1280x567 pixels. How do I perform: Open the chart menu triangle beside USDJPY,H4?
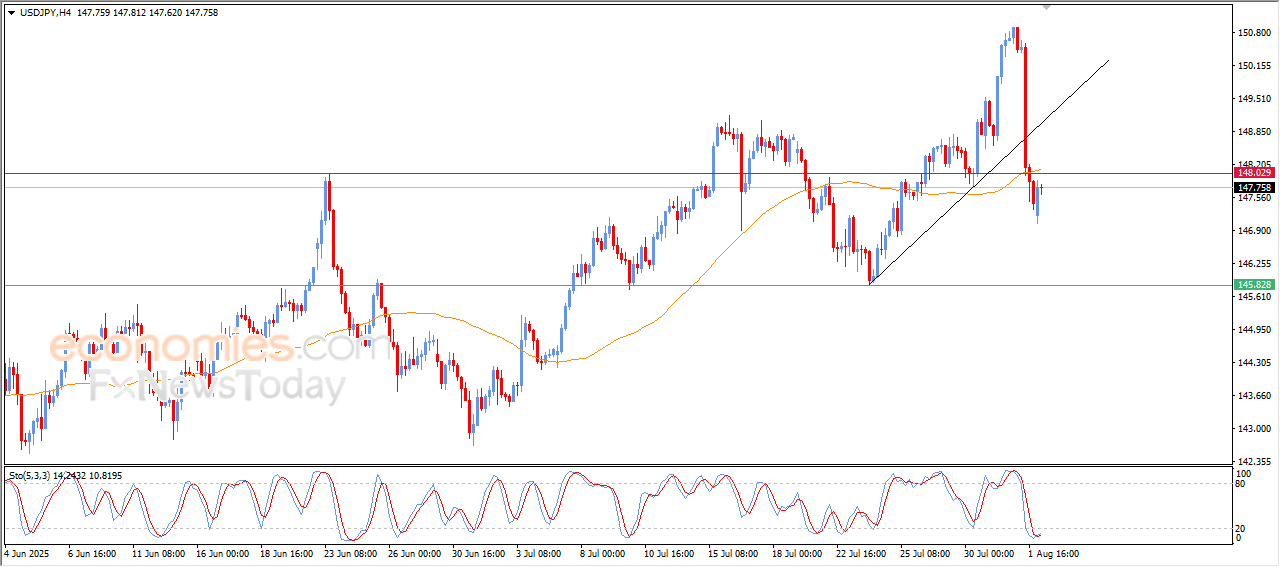point(11,12)
